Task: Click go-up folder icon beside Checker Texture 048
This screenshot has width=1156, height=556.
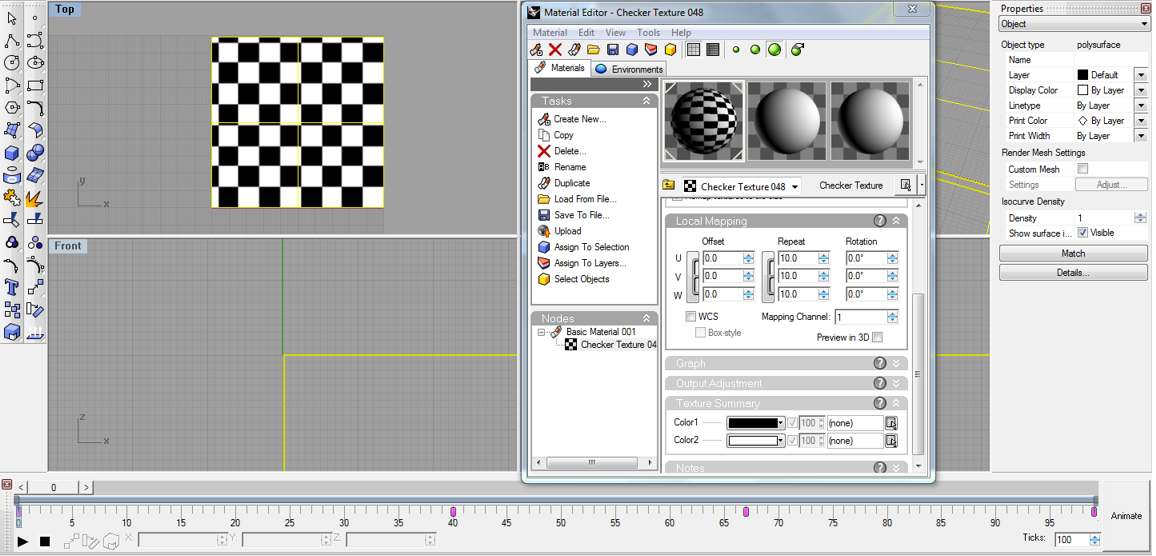Action: [x=668, y=186]
